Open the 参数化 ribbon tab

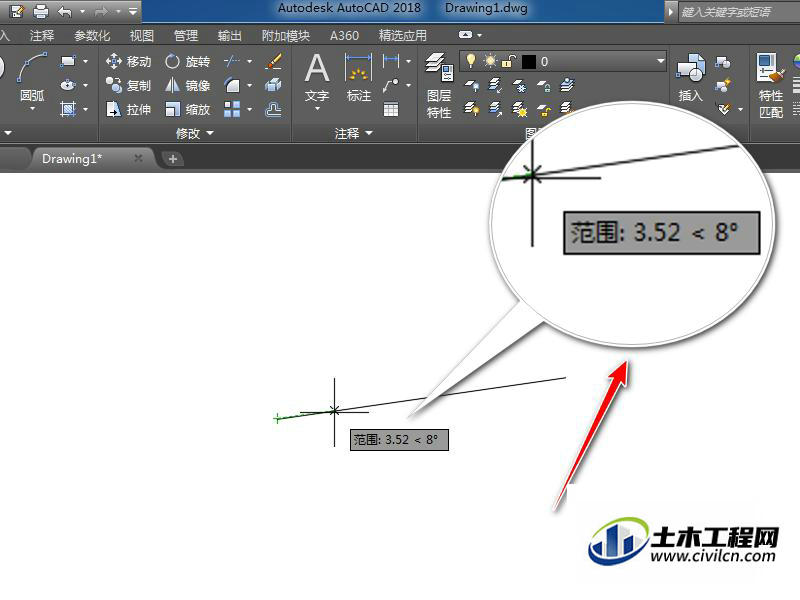coord(92,36)
